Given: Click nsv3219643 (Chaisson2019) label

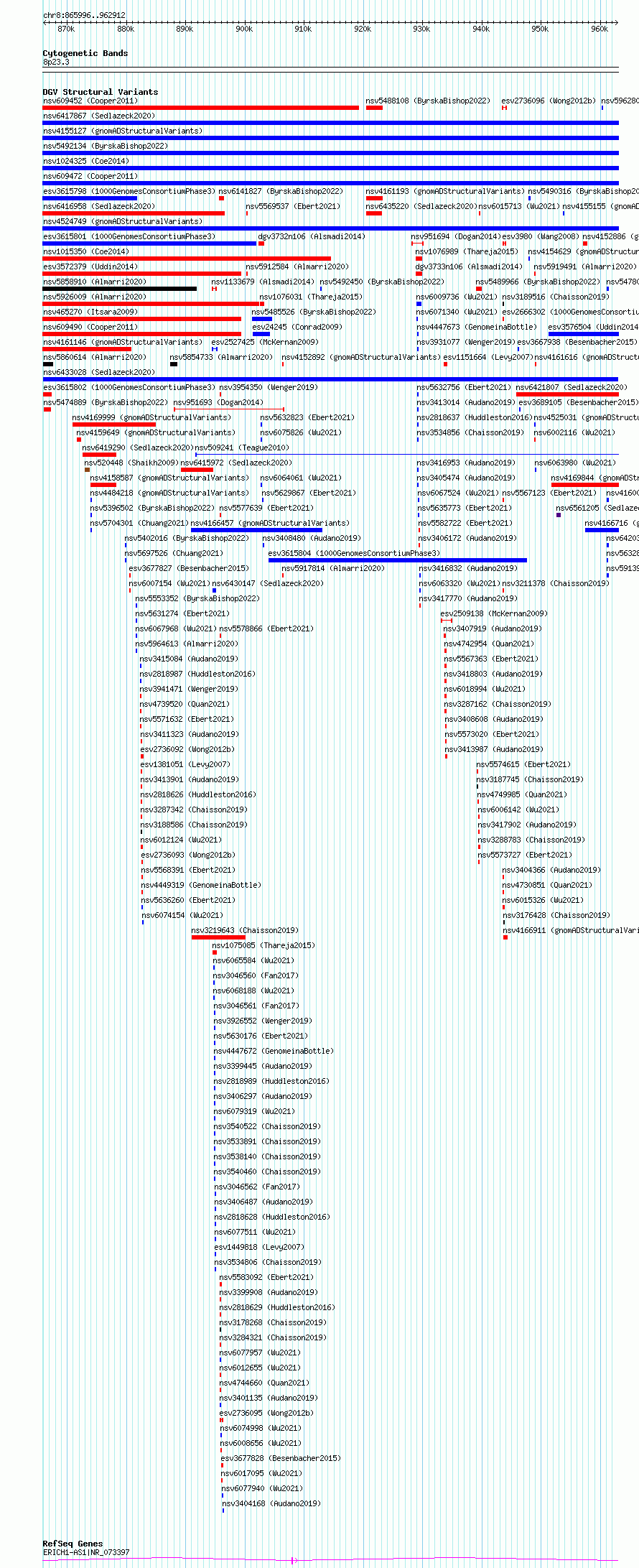Looking at the screenshot, I should pyautogui.click(x=245, y=930).
